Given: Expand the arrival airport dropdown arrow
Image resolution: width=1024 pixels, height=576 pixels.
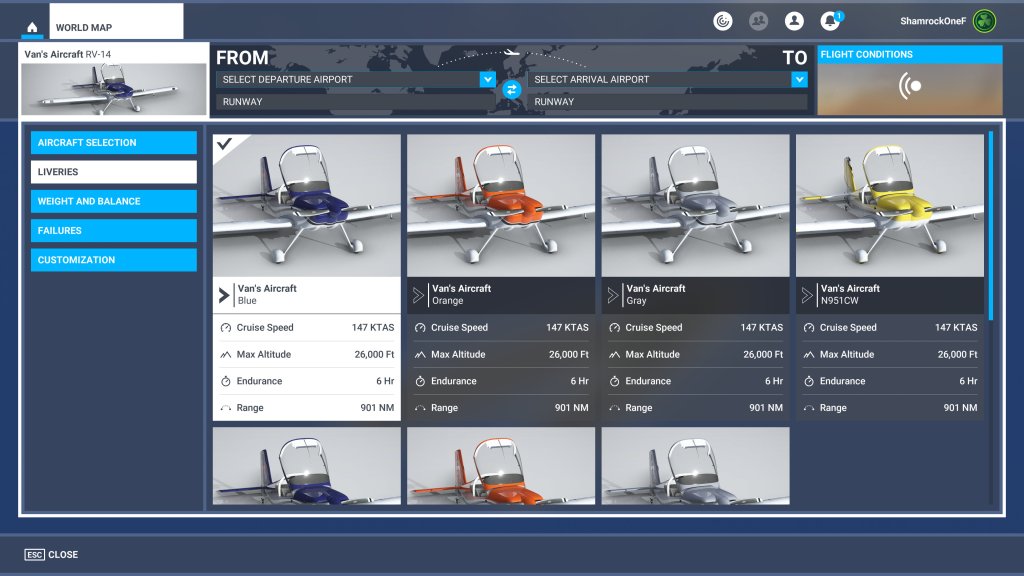Looking at the screenshot, I should coord(799,79).
